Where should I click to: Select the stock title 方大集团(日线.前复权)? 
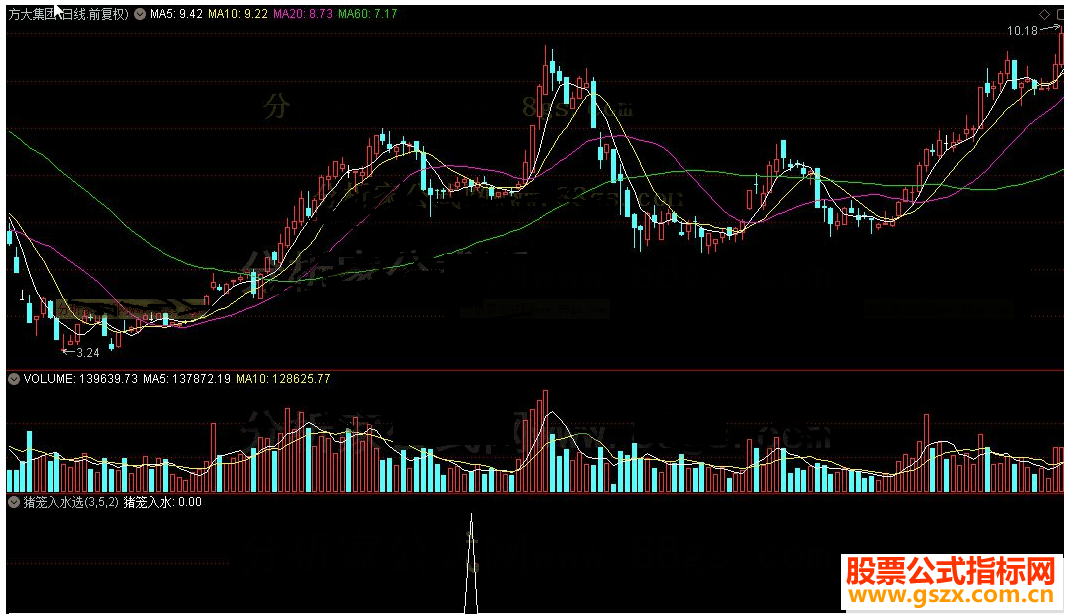pos(68,14)
